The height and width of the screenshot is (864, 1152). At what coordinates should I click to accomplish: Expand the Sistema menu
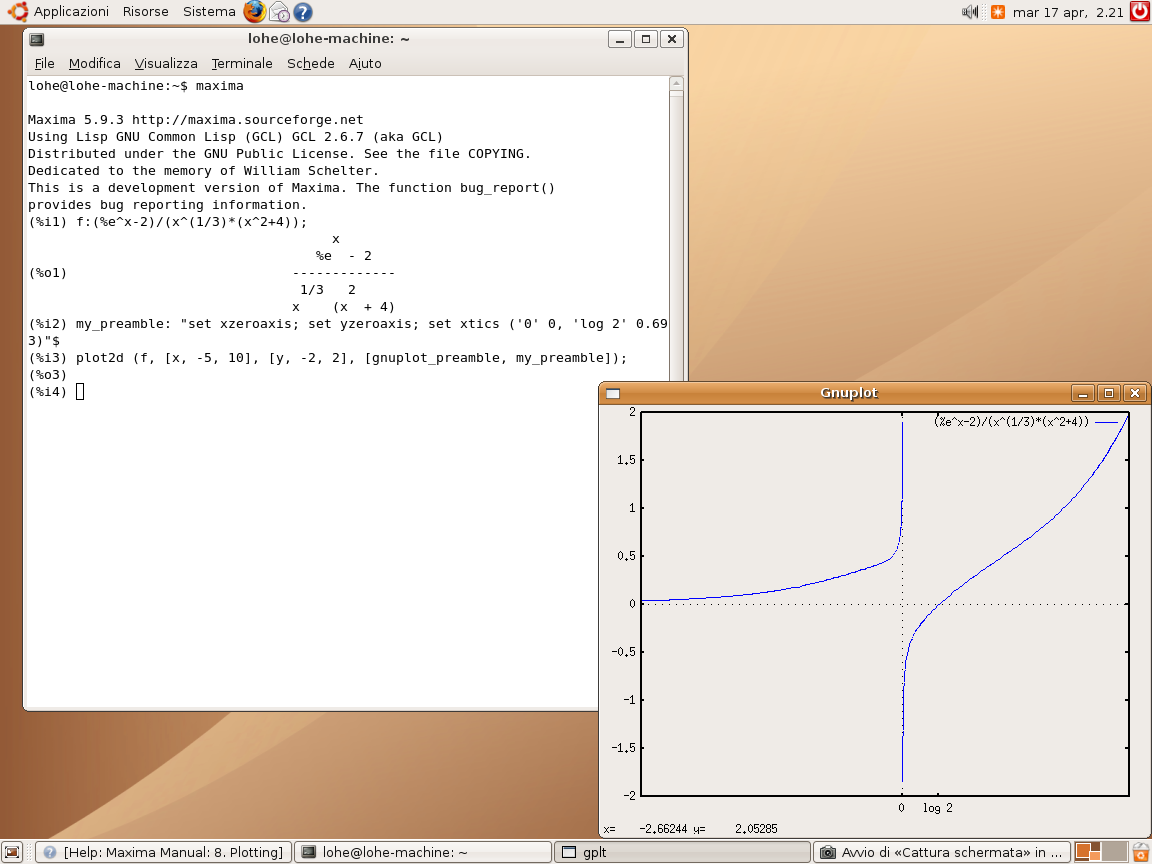tap(209, 12)
